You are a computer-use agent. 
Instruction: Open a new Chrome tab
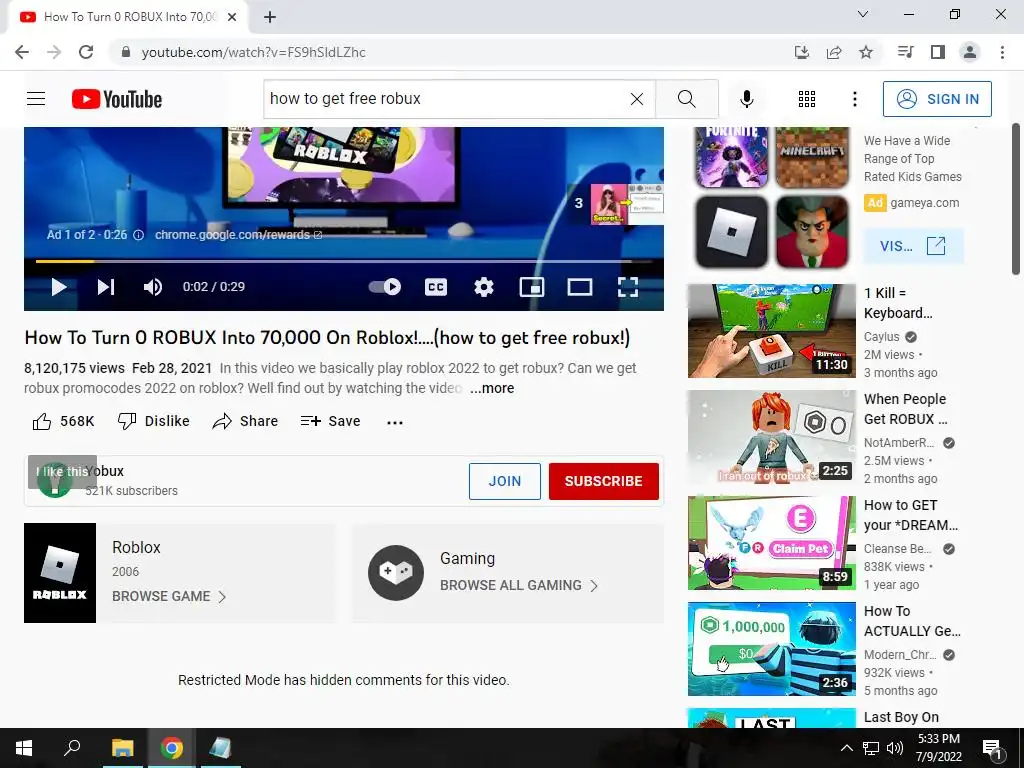(x=270, y=17)
